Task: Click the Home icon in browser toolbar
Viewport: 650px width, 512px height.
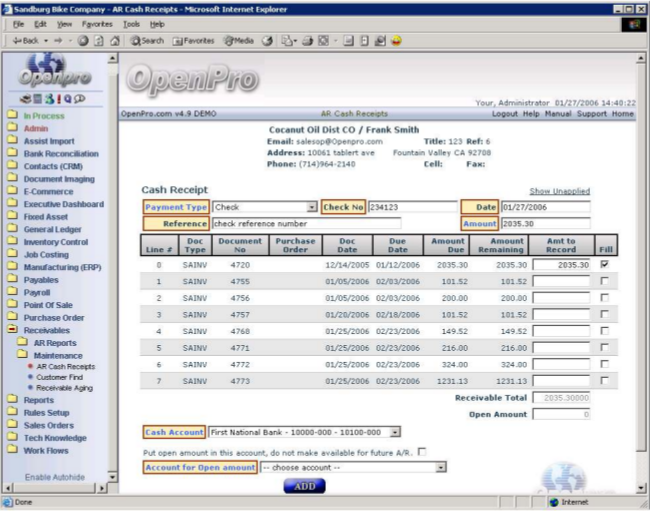Action: point(115,40)
